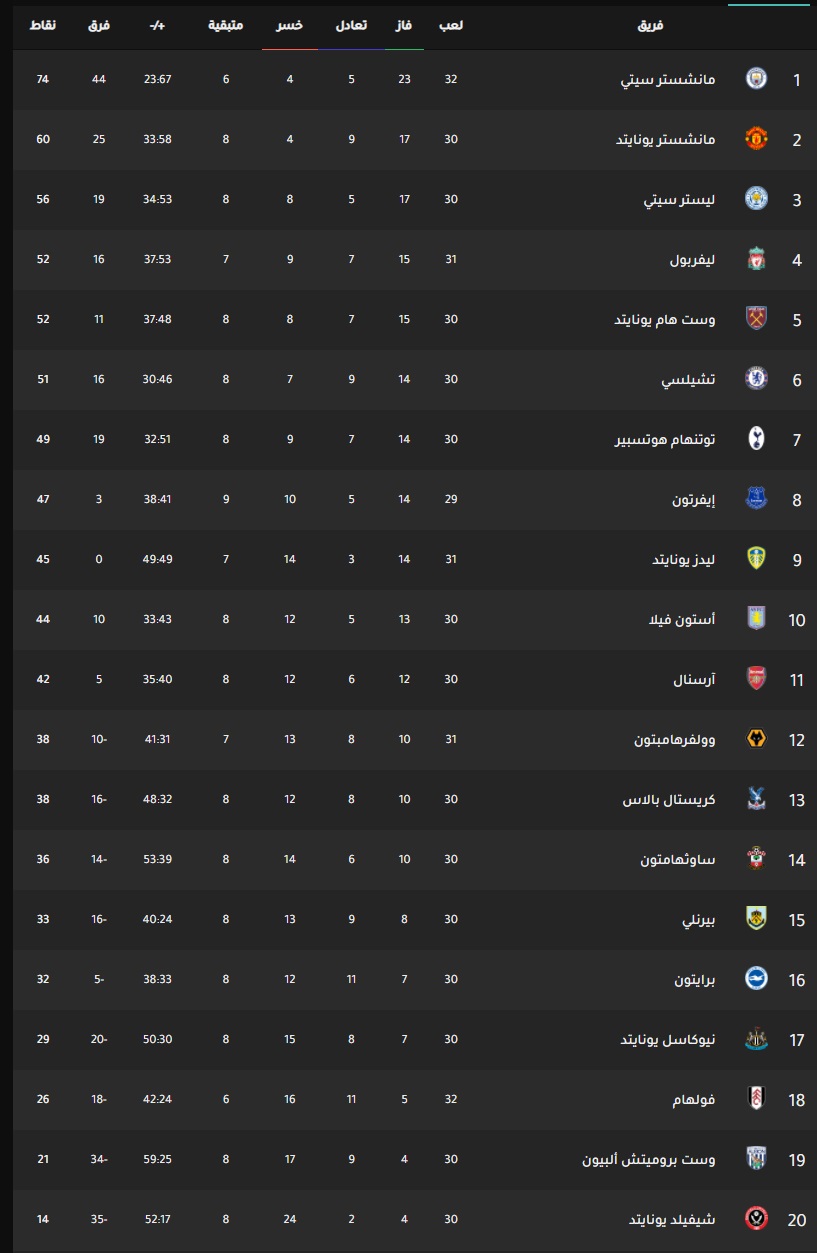Select the Chelsea club crest

(757, 379)
